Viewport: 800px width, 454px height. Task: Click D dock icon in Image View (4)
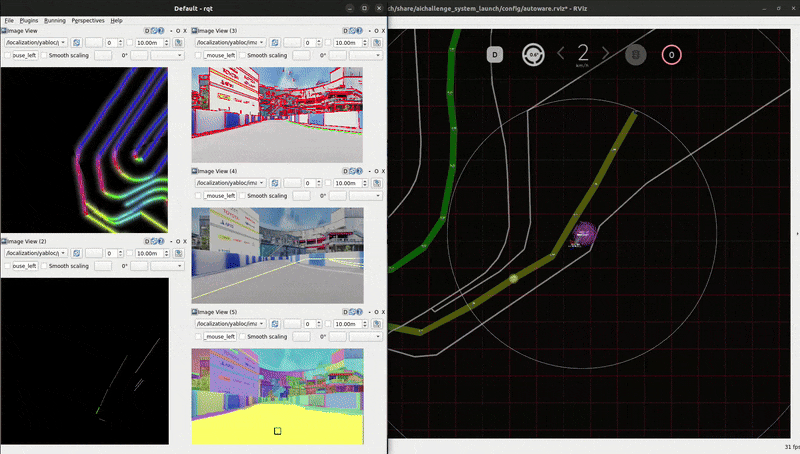point(345,171)
